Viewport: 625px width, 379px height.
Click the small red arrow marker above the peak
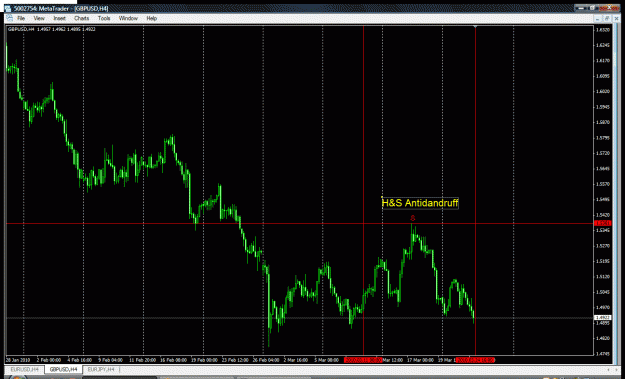point(413,218)
